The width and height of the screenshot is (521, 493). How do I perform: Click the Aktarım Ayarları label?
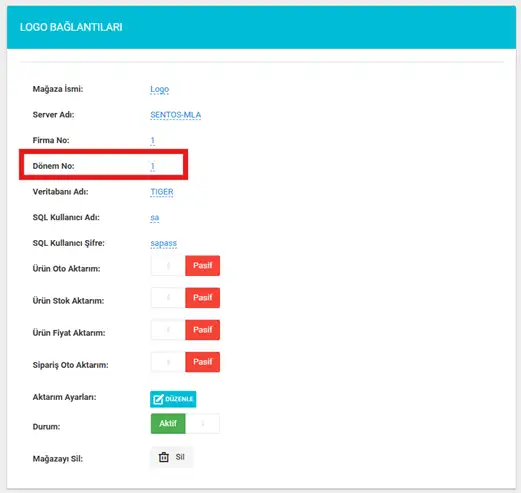(64, 397)
